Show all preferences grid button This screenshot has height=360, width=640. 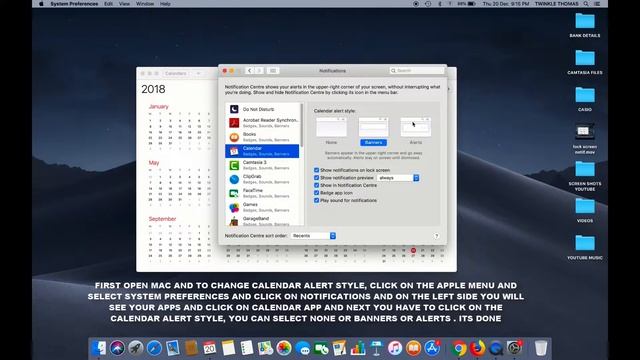pyautogui.click(x=273, y=71)
